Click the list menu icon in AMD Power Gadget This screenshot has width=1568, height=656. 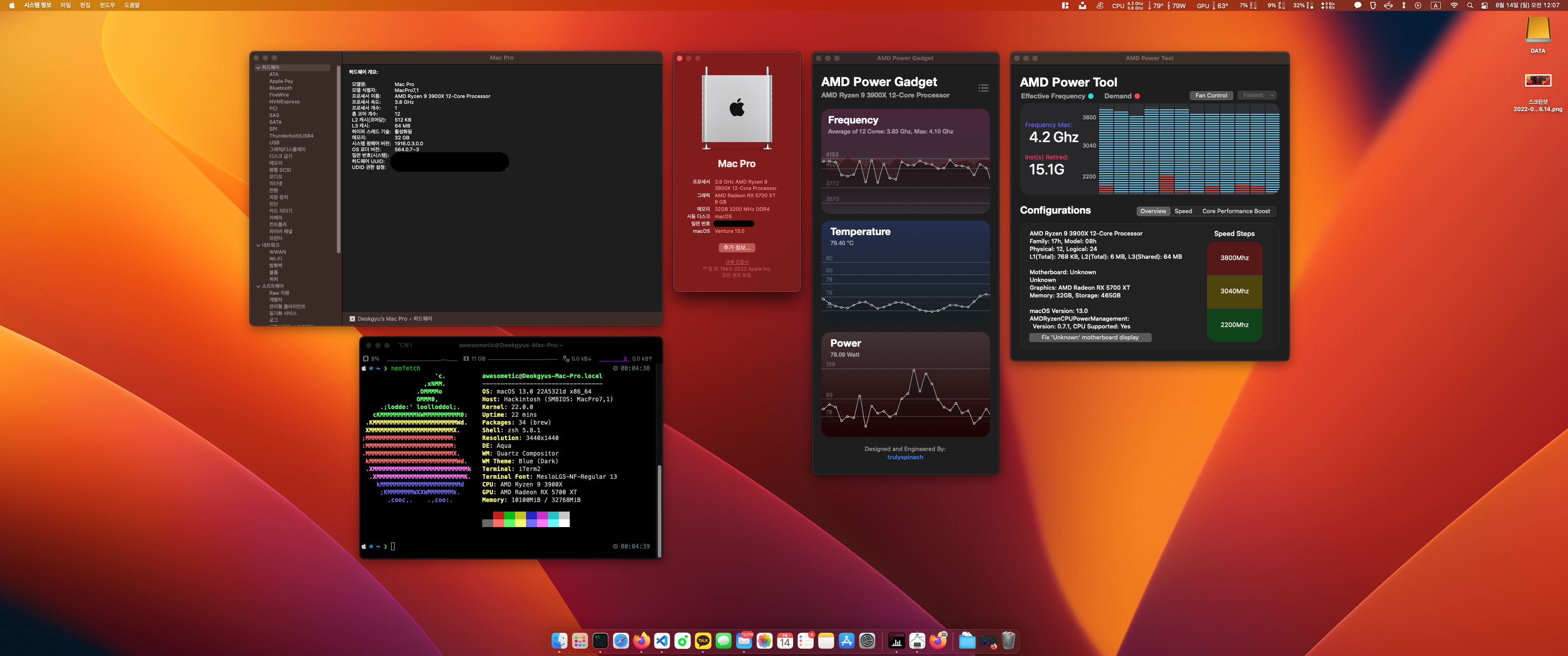point(983,88)
